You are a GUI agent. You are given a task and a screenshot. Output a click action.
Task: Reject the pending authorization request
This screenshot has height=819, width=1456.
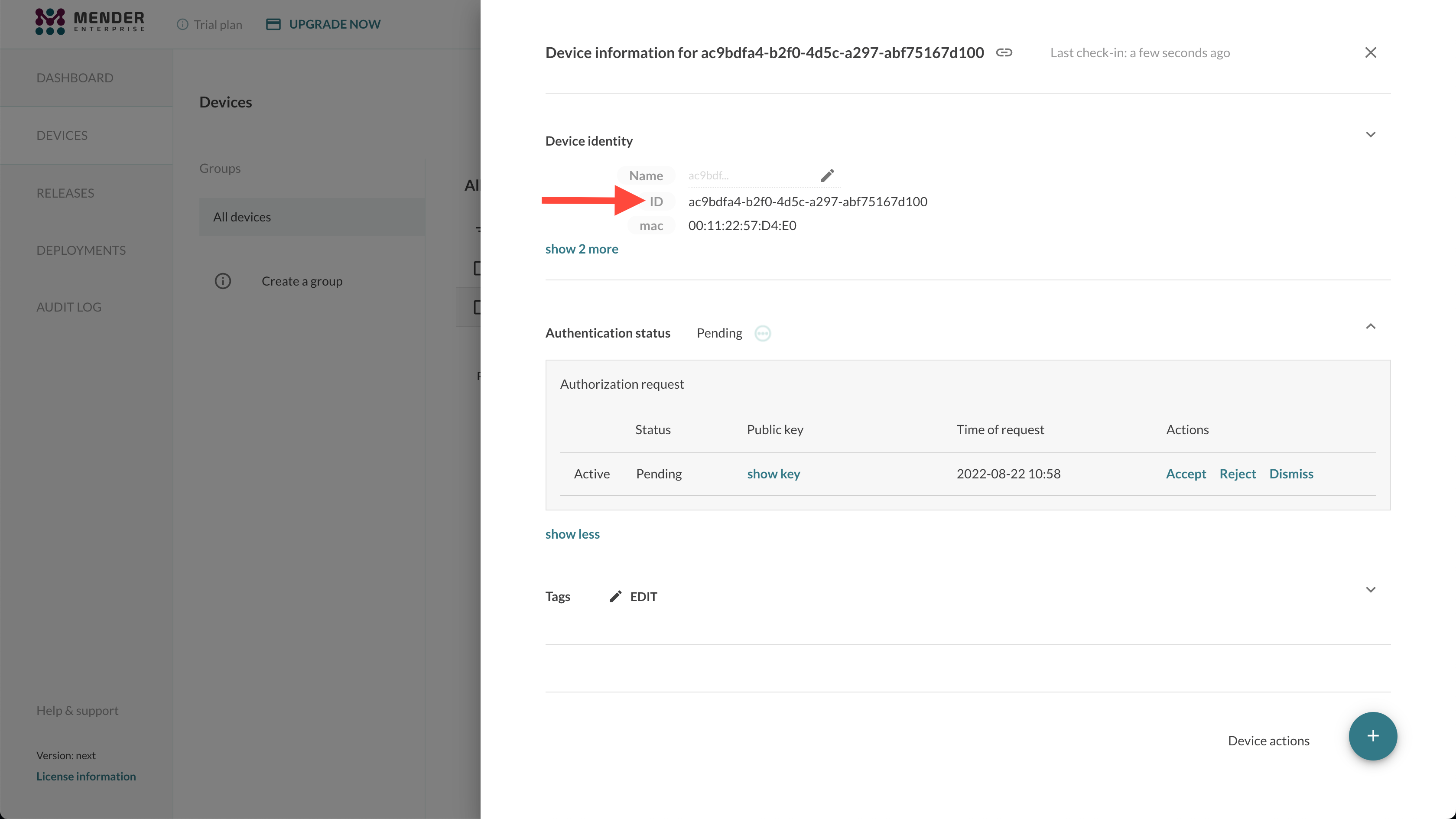[x=1237, y=474]
